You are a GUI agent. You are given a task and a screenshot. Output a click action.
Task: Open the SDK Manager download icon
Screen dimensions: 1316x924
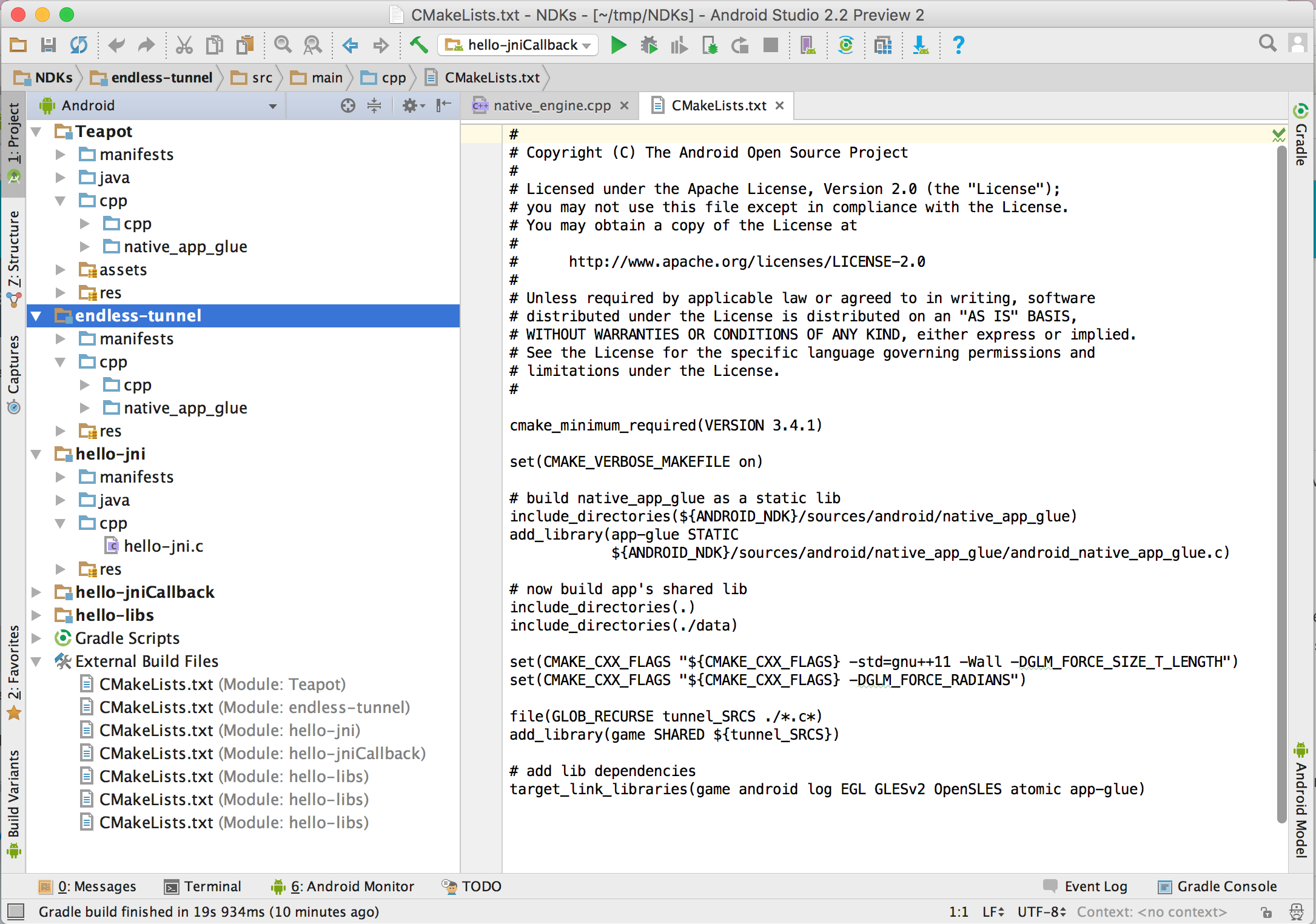tap(921, 45)
